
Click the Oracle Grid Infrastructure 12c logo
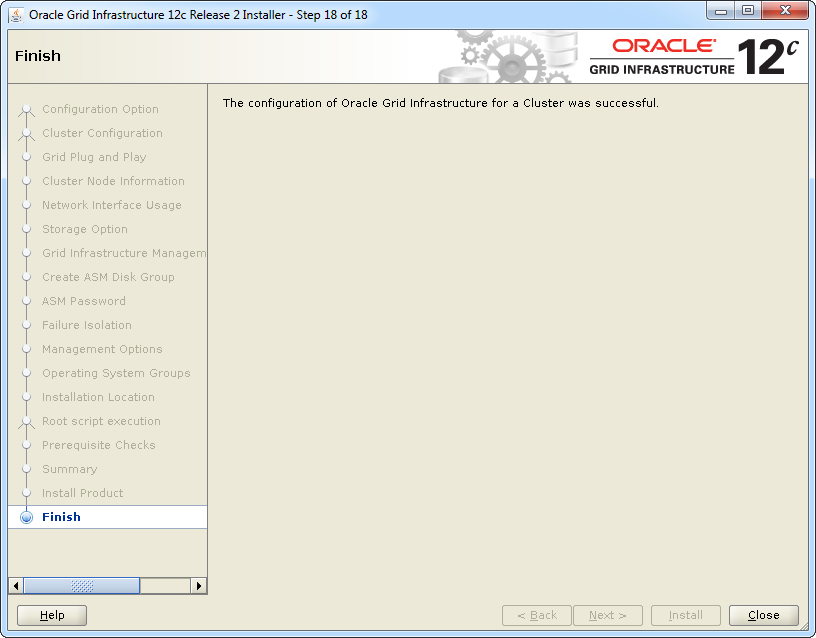694,56
